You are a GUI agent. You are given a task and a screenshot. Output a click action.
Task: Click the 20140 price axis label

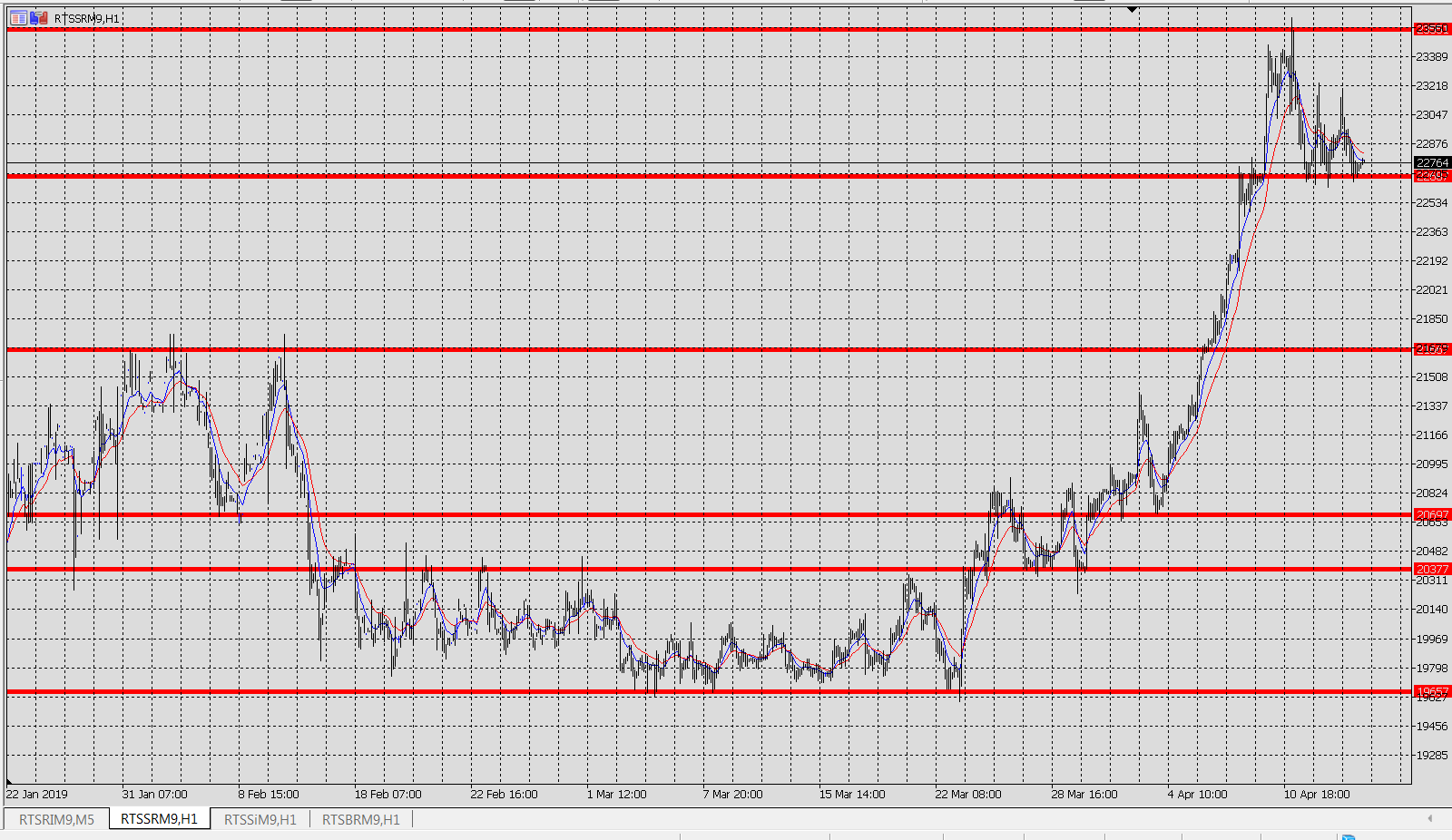tap(1432, 610)
